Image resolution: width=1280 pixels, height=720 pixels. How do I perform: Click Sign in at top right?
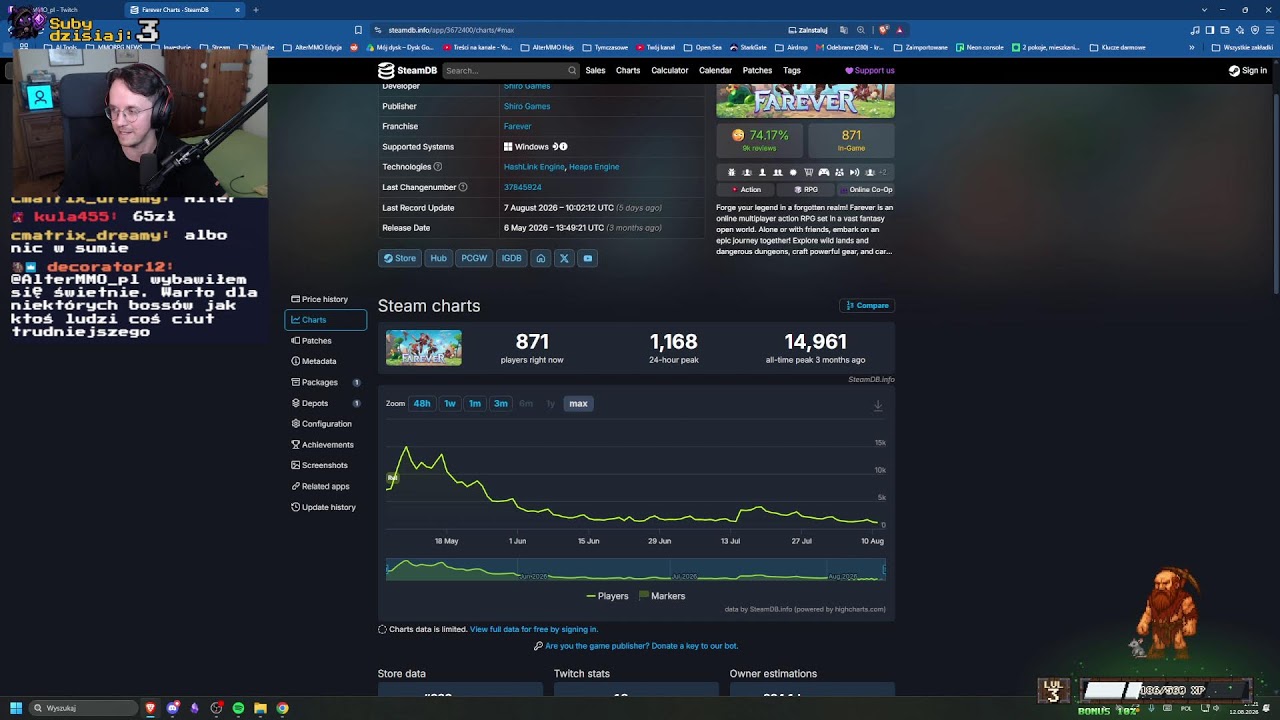1248,71
